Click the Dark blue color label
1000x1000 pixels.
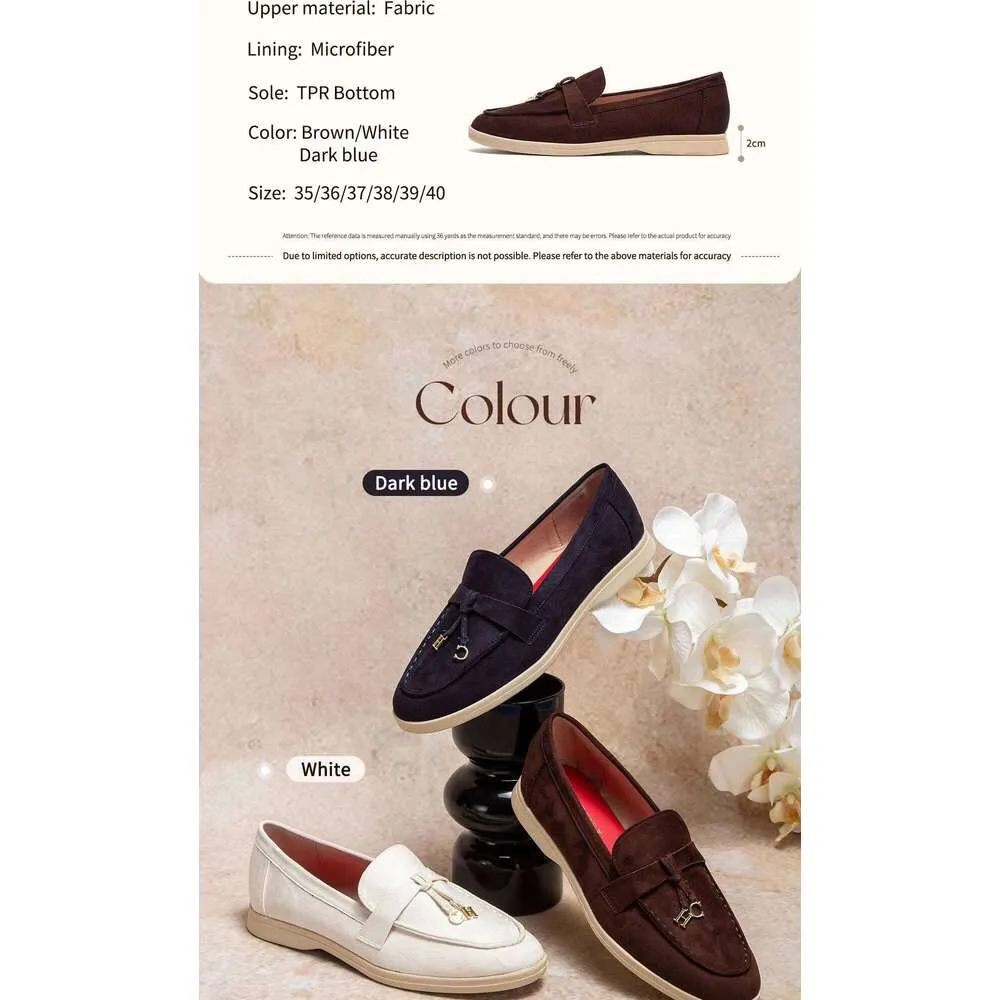click(x=415, y=483)
